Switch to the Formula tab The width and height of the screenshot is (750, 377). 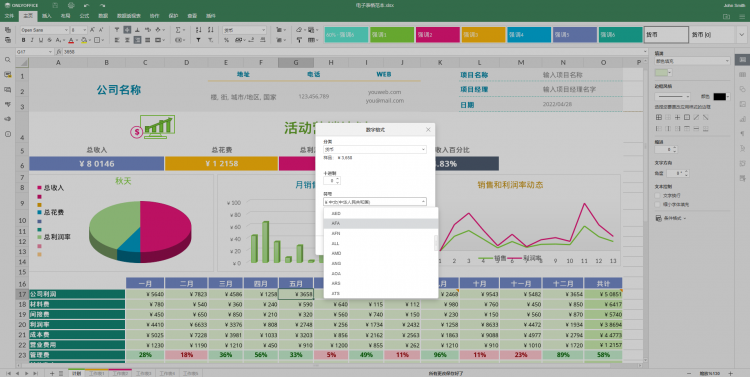point(84,16)
